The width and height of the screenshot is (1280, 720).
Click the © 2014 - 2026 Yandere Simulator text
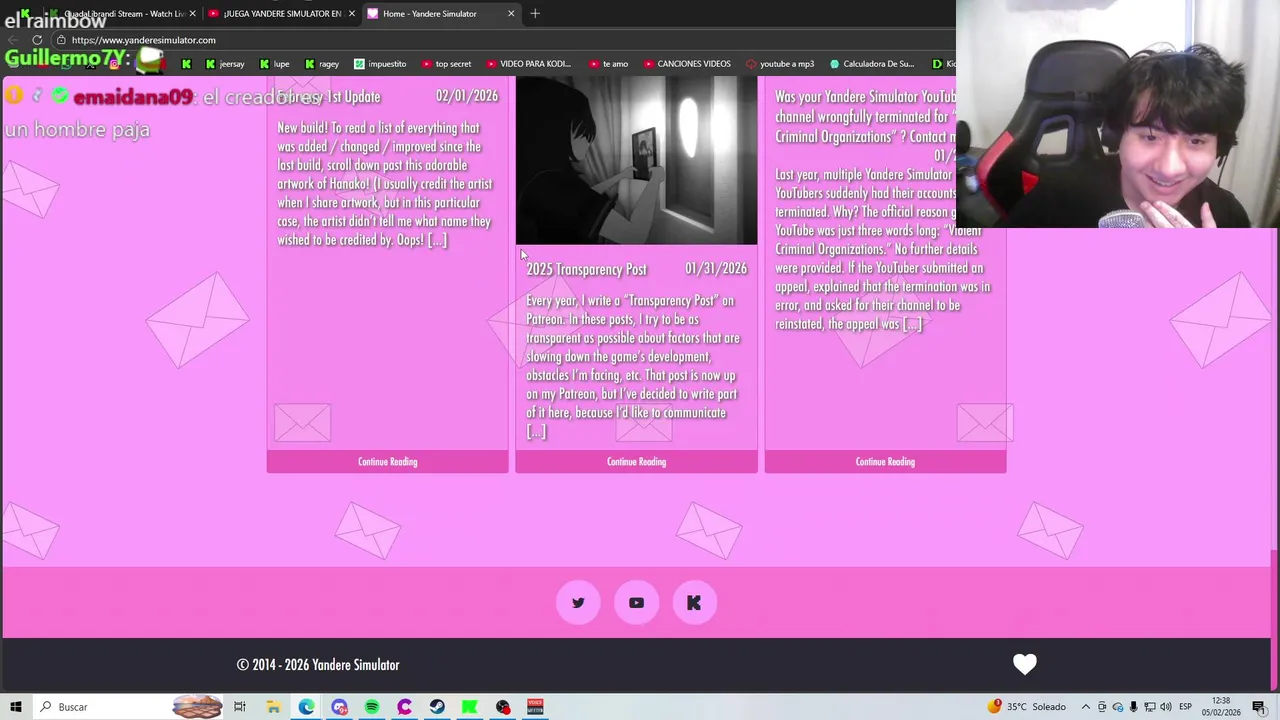pyautogui.click(x=318, y=665)
